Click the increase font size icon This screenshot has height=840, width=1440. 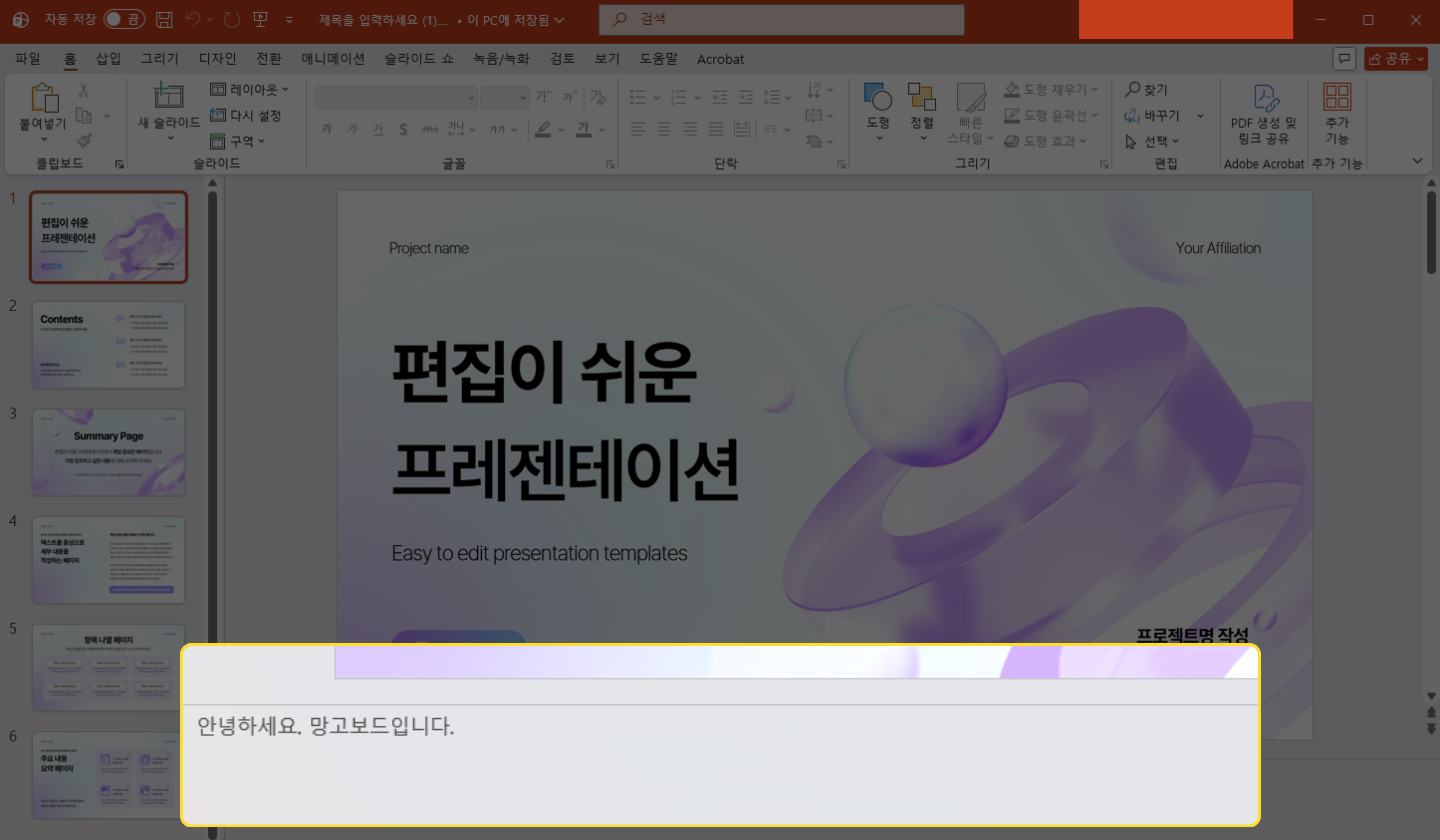(543, 97)
